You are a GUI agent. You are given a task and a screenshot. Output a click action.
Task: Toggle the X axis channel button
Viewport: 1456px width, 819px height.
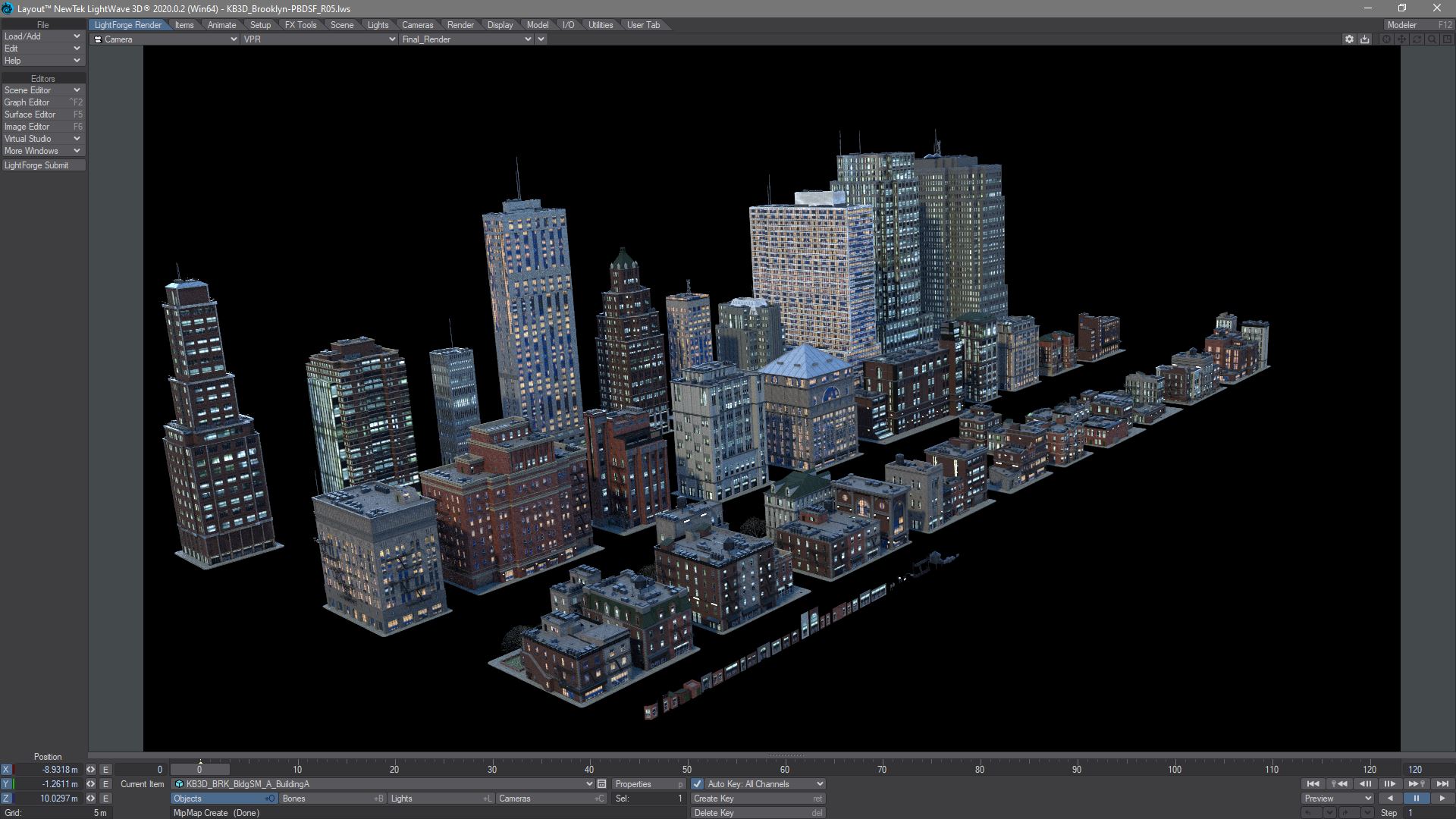(6, 770)
